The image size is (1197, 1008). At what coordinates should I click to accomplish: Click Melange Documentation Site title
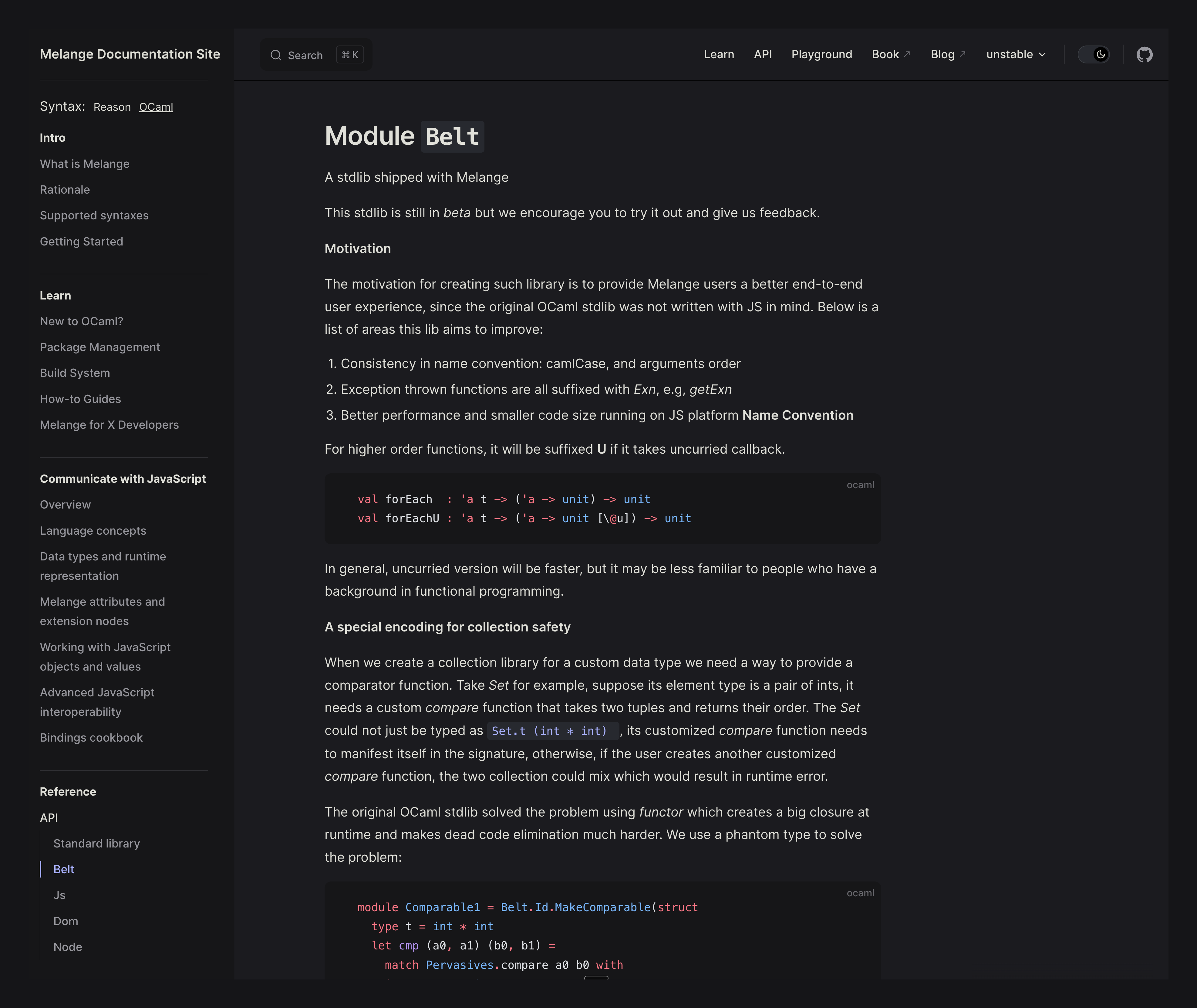pos(130,54)
